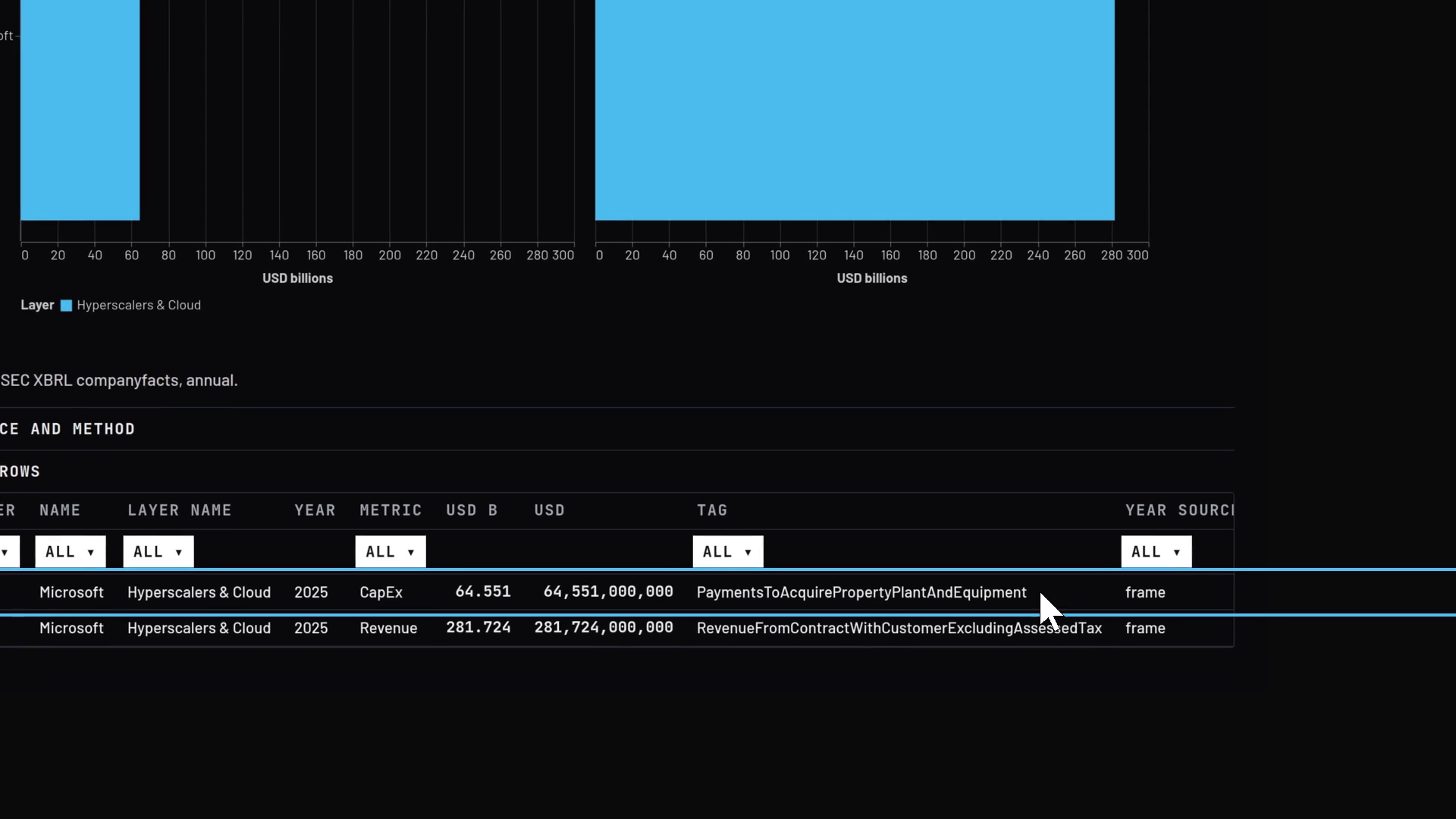Sort by the USD column header
Screen dimensions: 1456x819
point(550,510)
